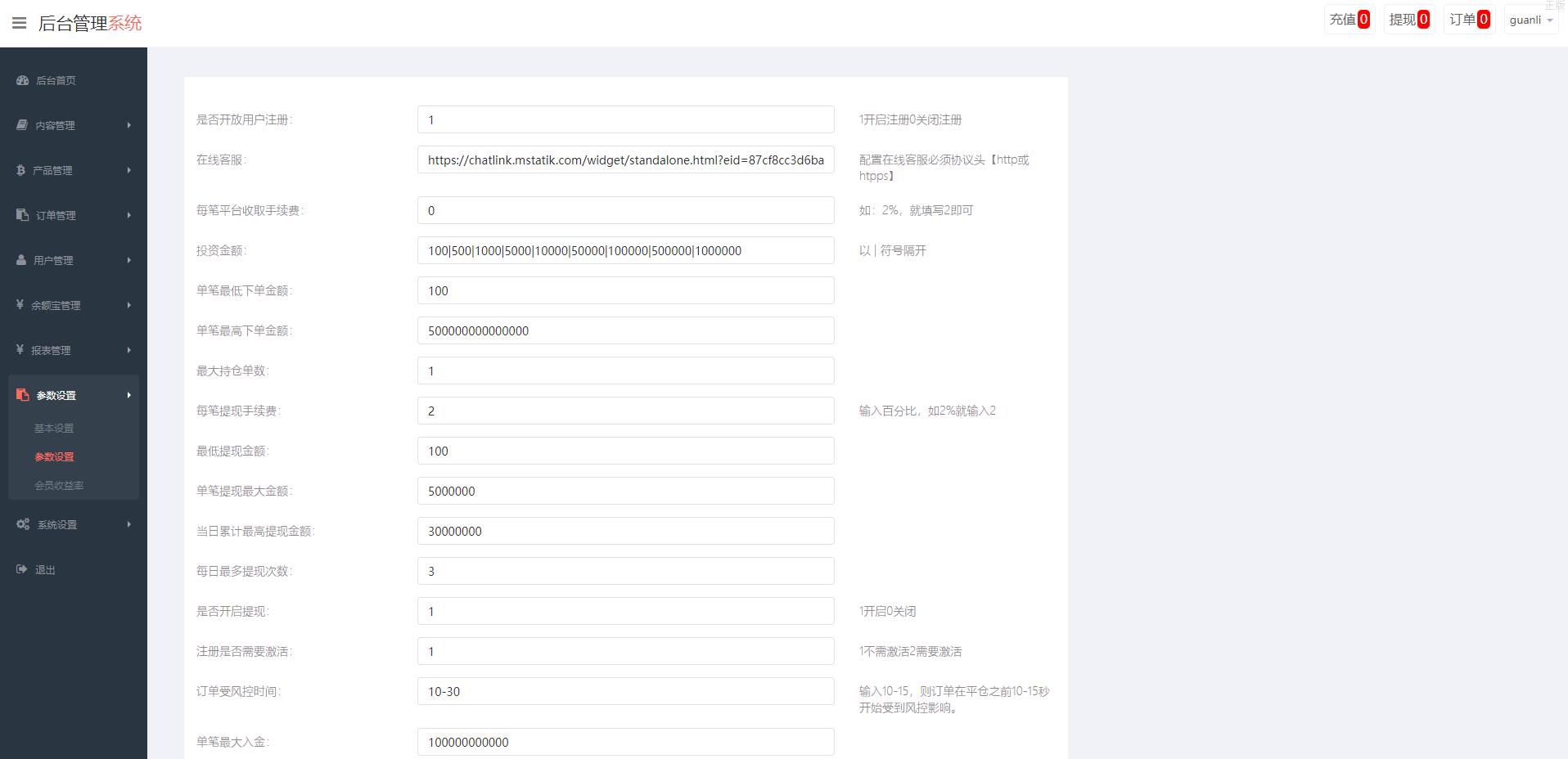Open the guanli user dropdown

coord(1530,20)
